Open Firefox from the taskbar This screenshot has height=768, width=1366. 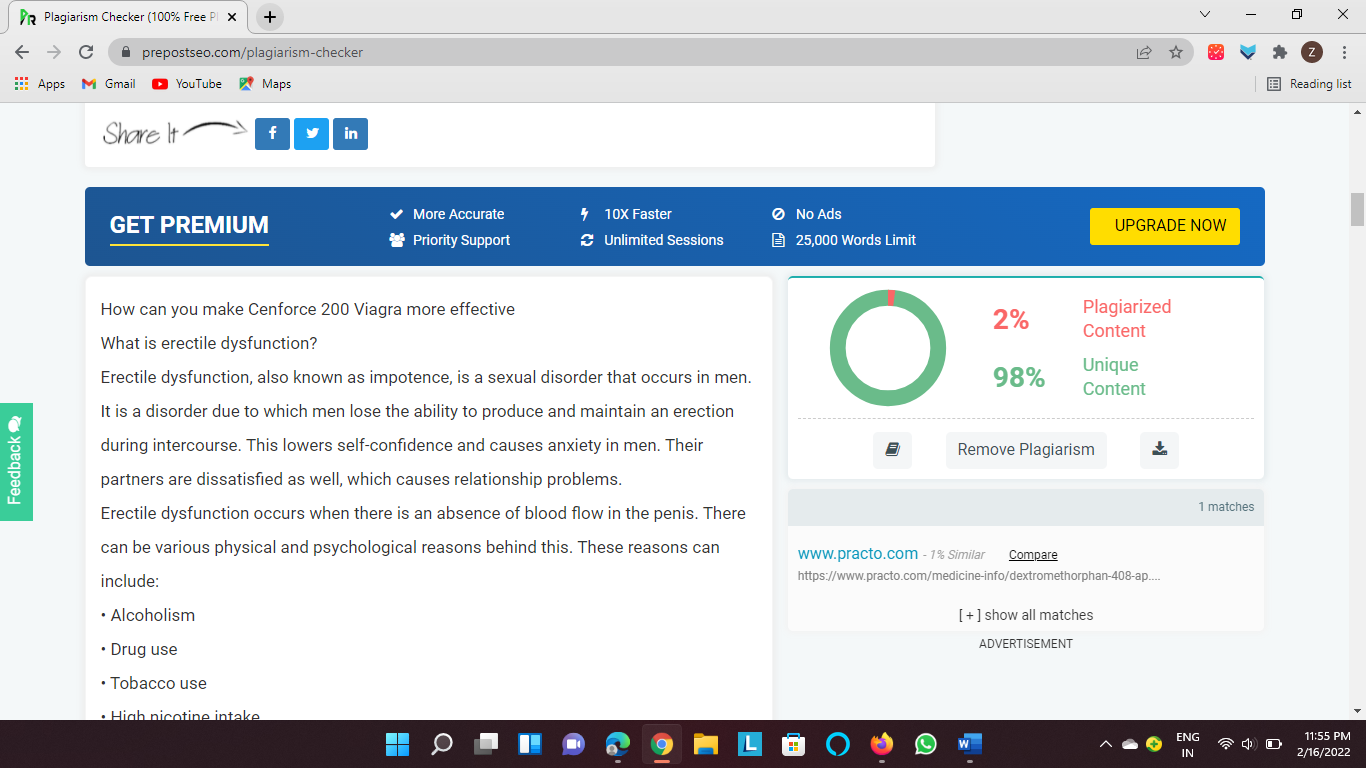click(881, 744)
